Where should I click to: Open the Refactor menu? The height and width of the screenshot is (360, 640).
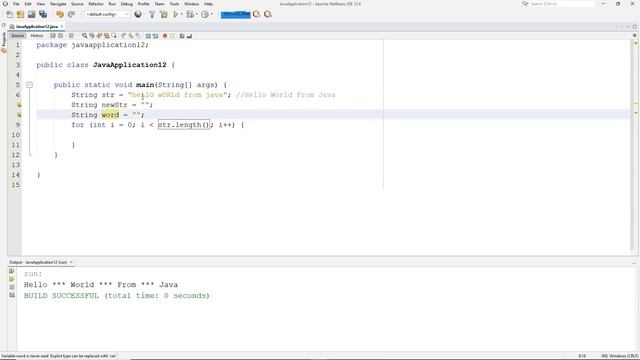pos(96,4)
